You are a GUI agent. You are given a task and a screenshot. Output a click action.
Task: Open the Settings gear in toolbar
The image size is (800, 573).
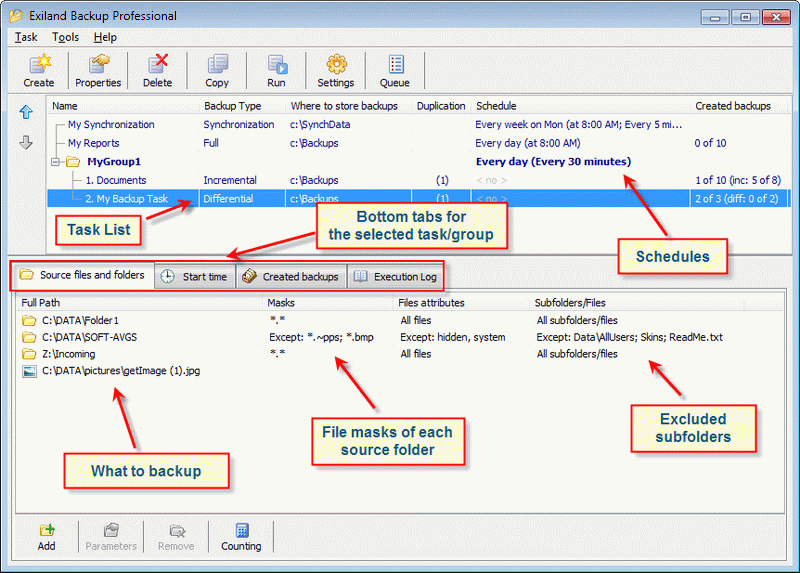(x=336, y=70)
